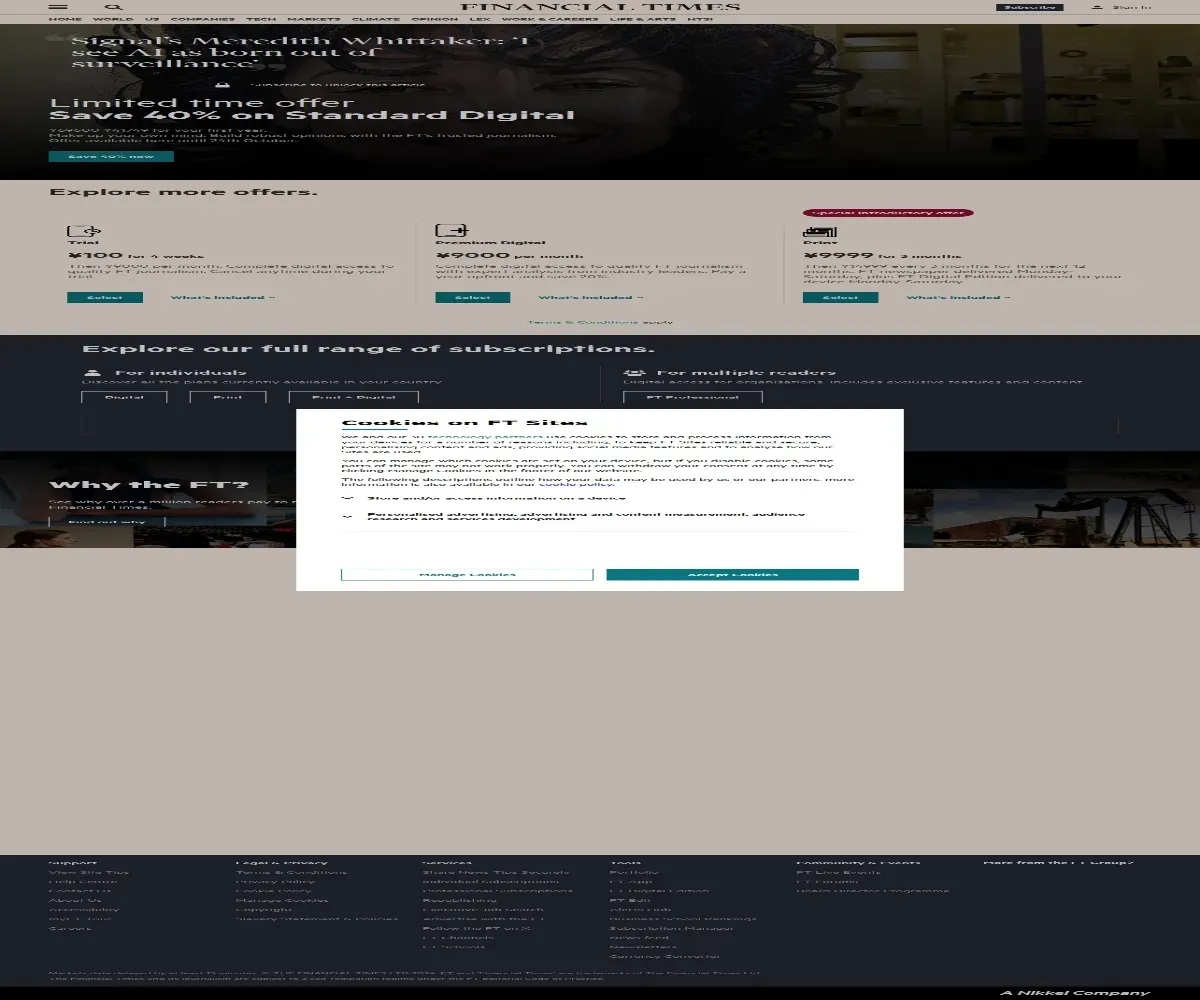Open View Site Tips footer link

89,872
